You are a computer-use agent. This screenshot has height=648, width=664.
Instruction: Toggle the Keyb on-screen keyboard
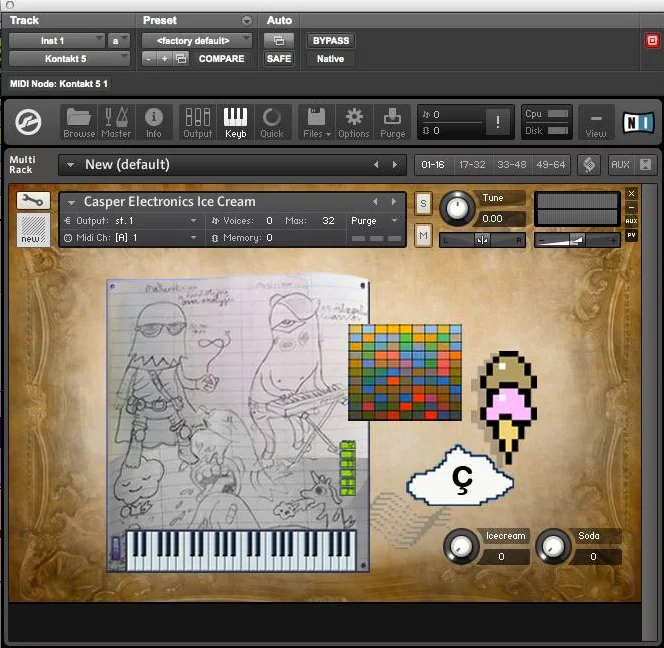click(235, 123)
